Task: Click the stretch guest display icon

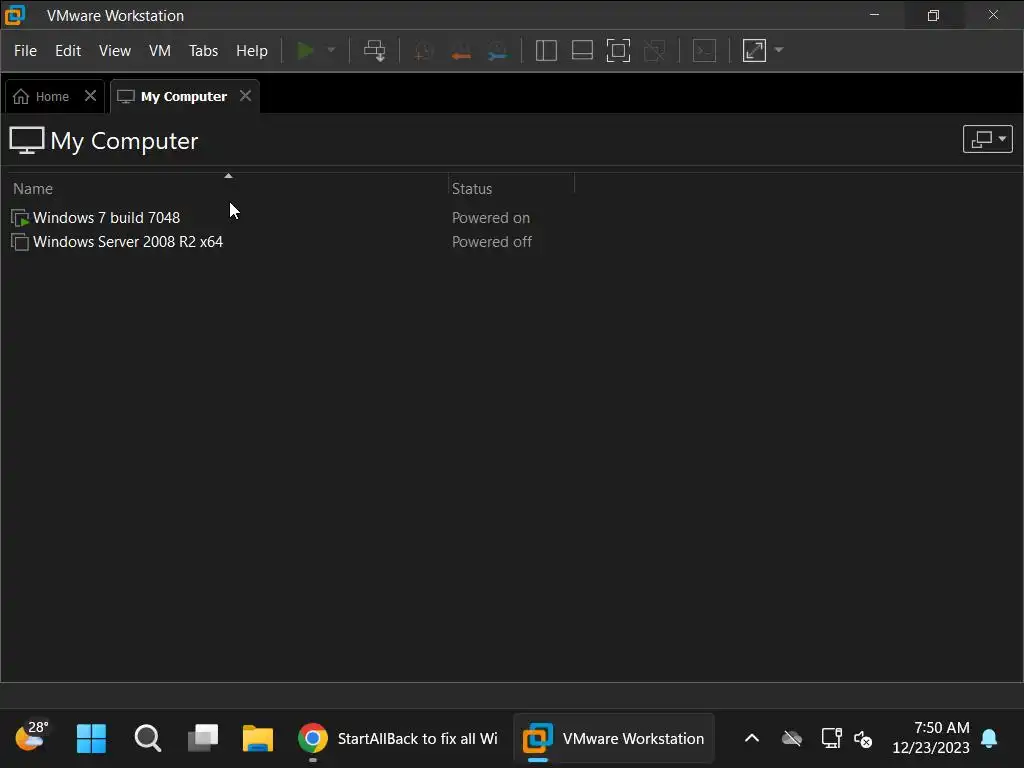Action: coord(754,50)
